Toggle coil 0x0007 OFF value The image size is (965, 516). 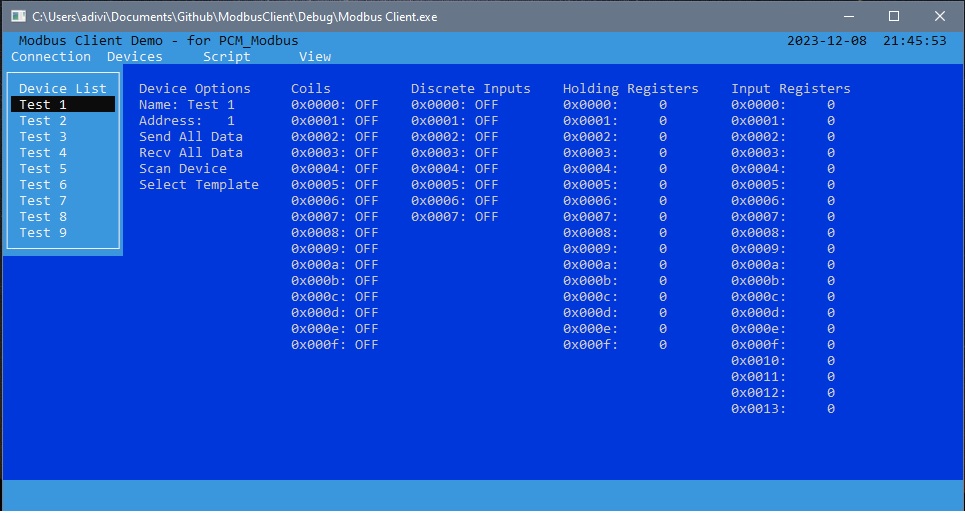click(367, 217)
